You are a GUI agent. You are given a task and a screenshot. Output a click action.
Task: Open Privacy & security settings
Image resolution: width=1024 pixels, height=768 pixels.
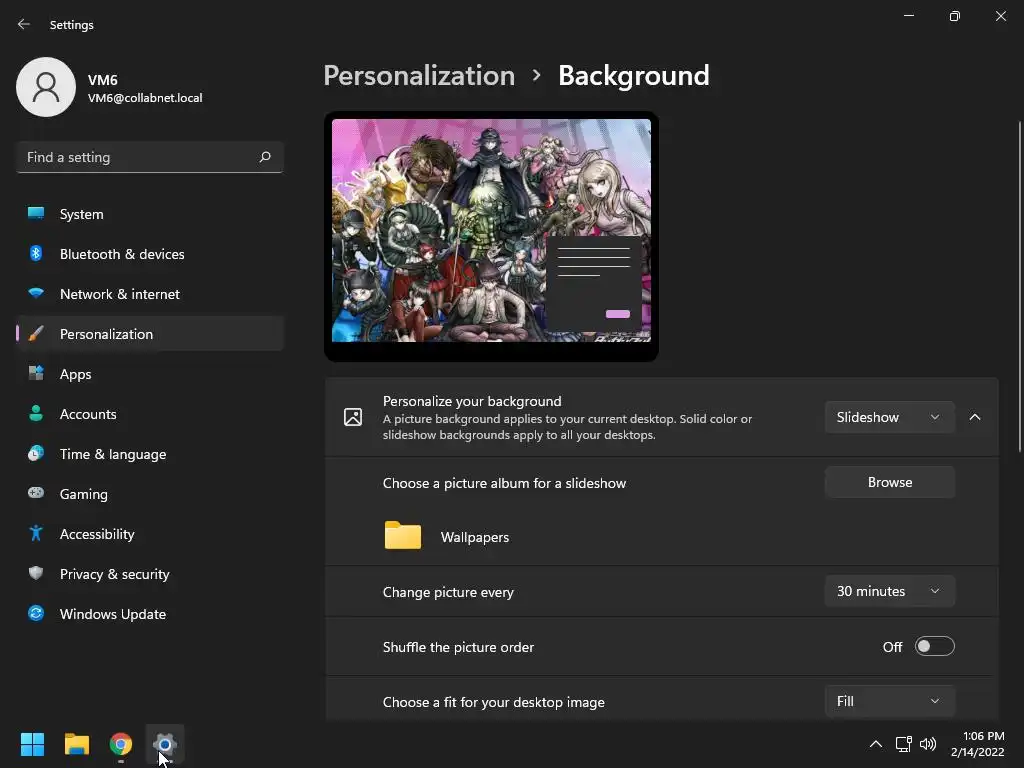pyautogui.click(x=150, y=573)
